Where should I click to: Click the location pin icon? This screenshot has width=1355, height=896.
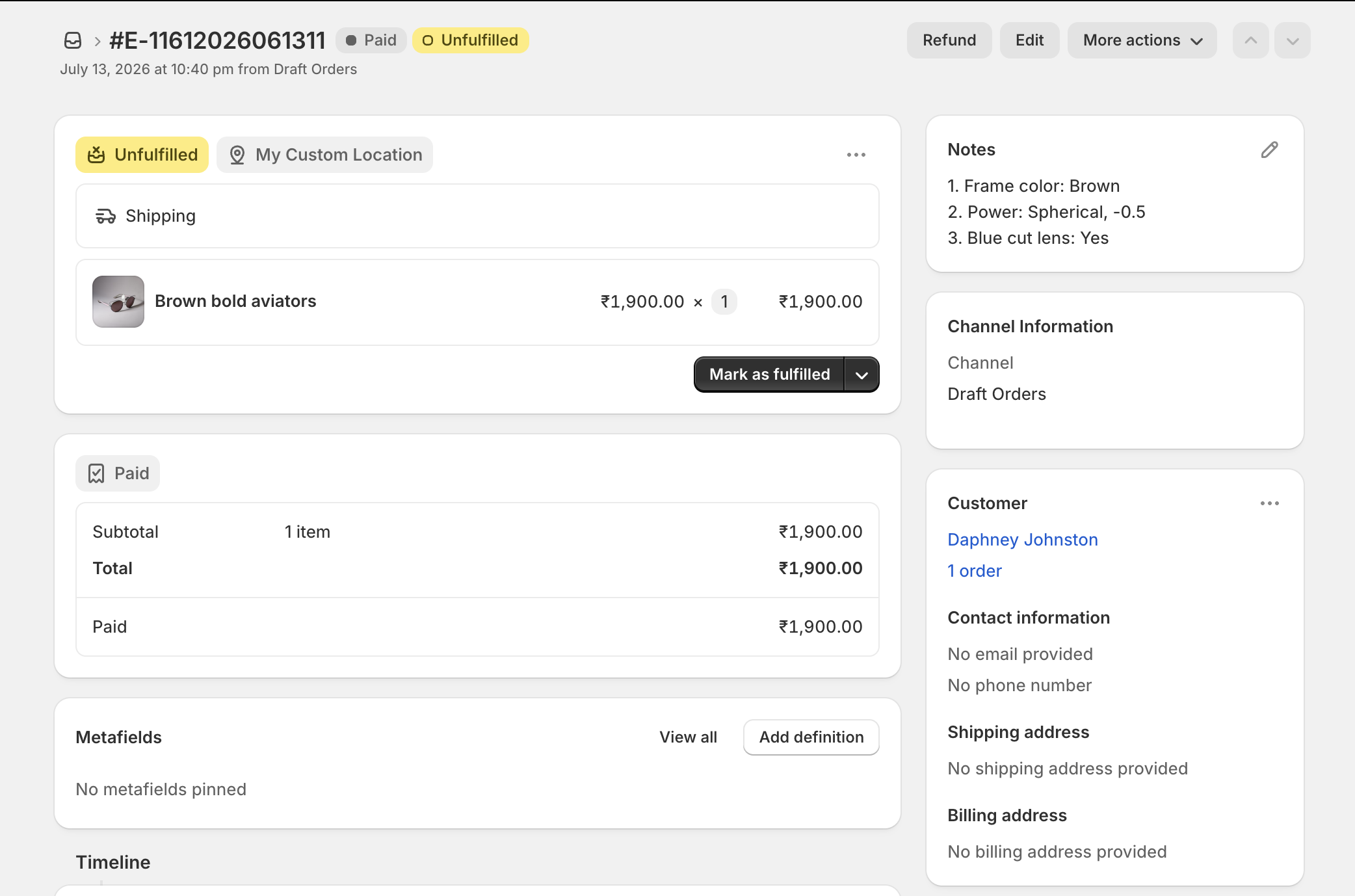237,155
